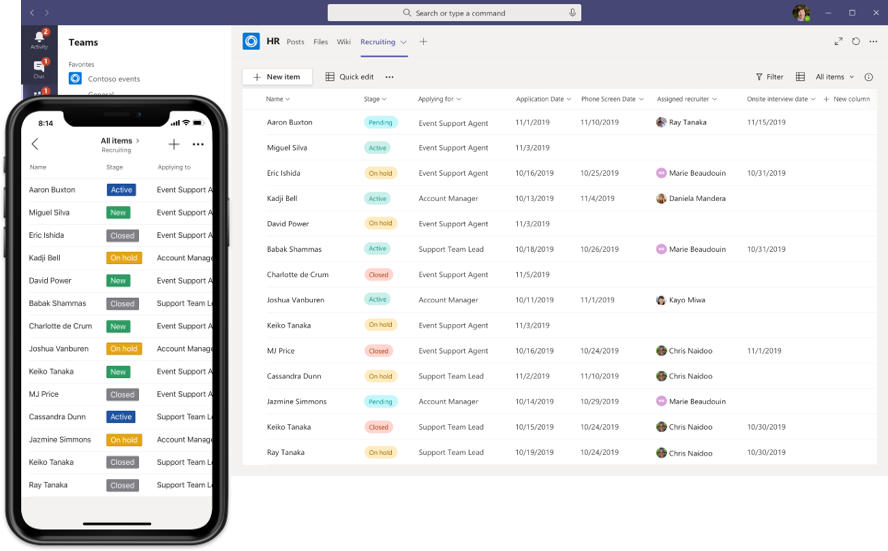Click the Quick edit button
Viewport: 888px width, 551px height.
pos(350,77)
